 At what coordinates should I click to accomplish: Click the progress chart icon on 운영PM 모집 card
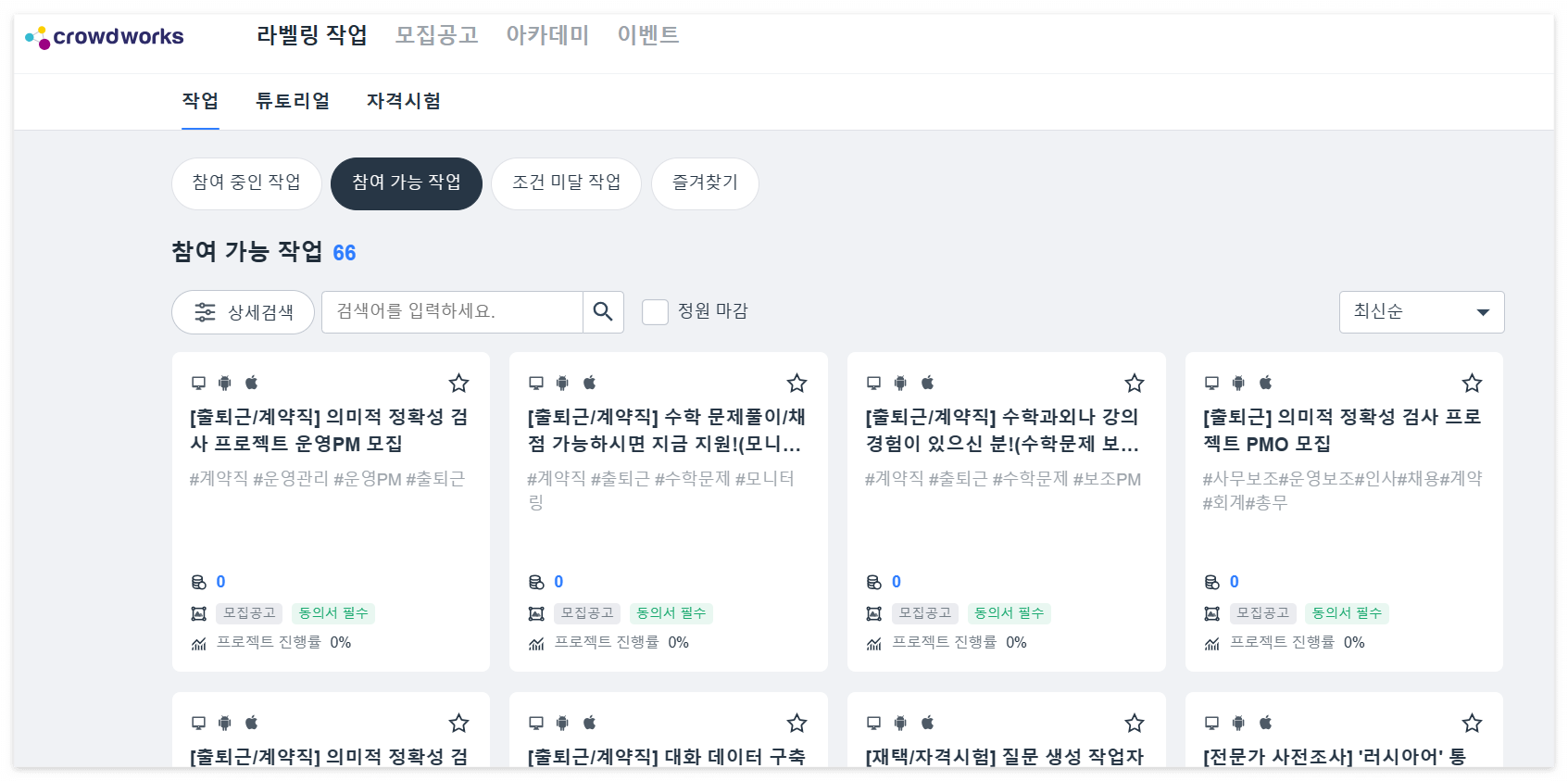click(x=198, y=643)
